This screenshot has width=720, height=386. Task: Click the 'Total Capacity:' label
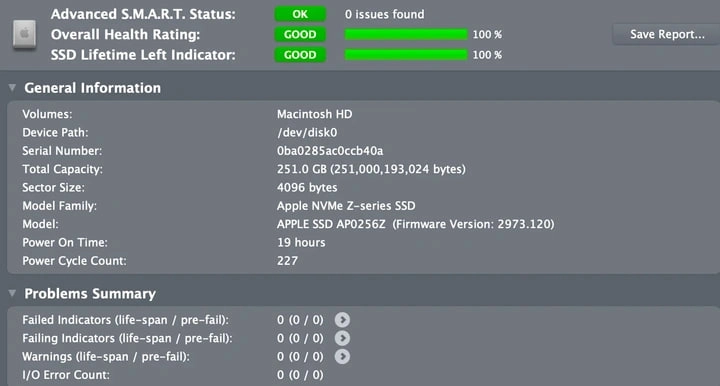(x=62, y=169)
